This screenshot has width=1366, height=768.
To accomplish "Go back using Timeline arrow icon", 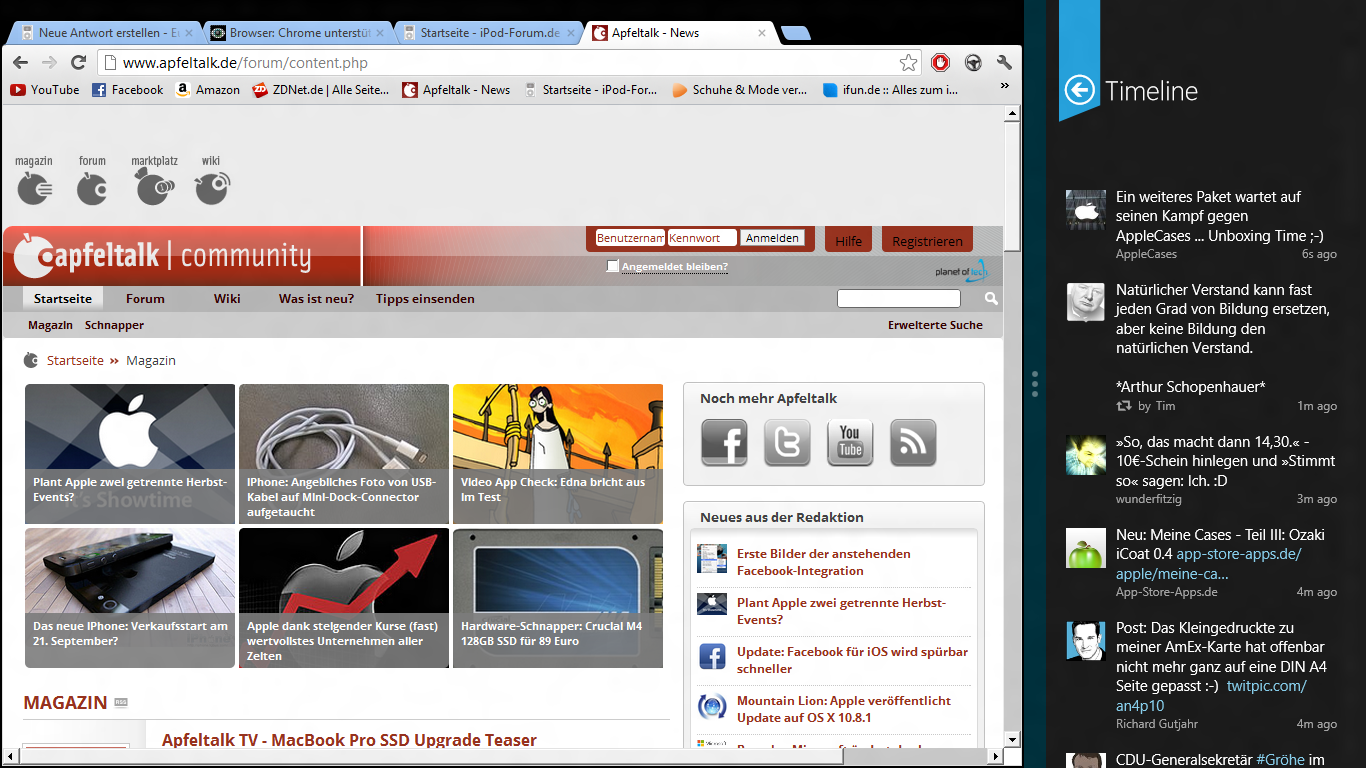I will (1080, 90).
